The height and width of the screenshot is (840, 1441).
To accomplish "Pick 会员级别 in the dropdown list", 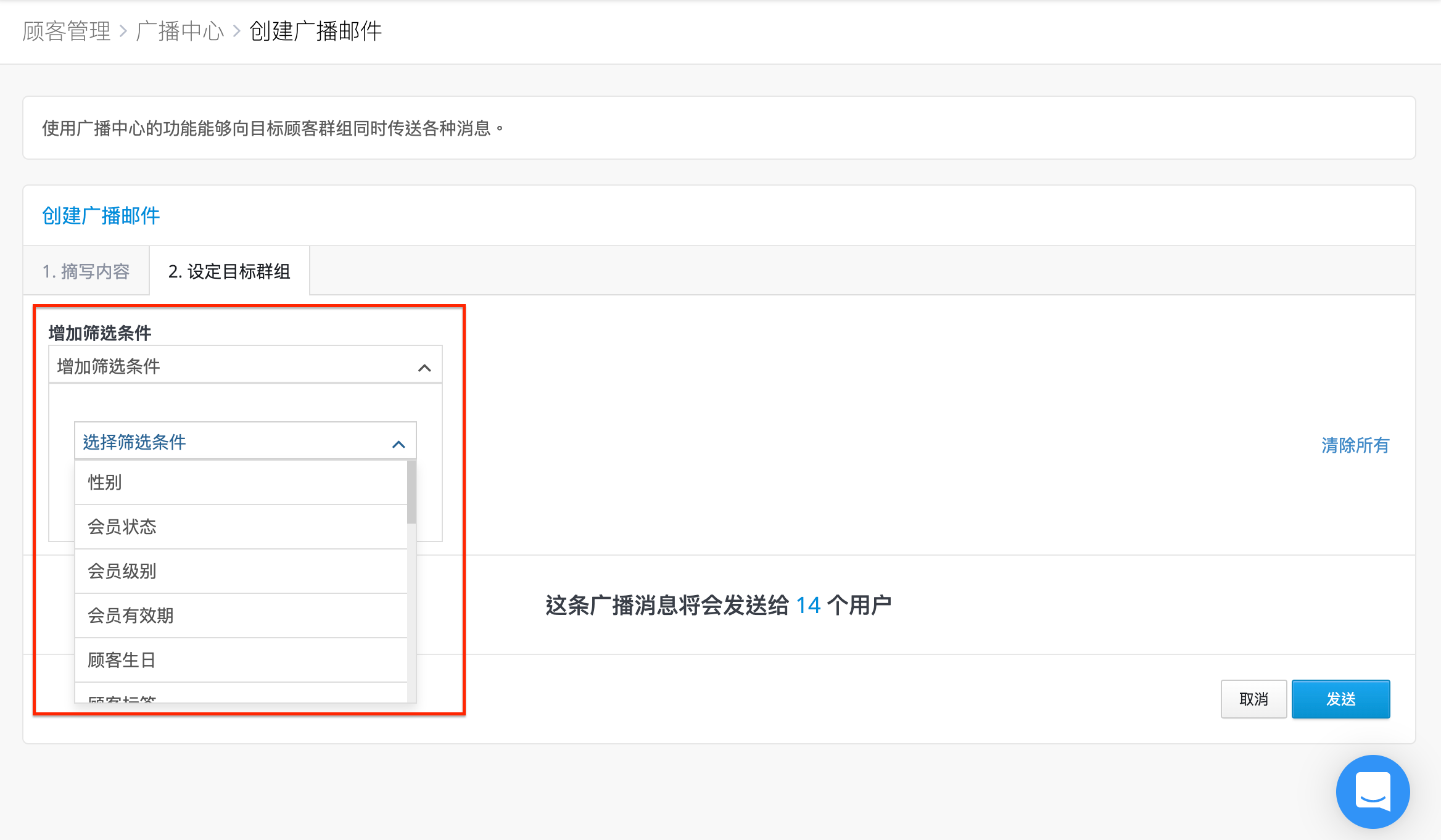I will (x=241, y=571).
